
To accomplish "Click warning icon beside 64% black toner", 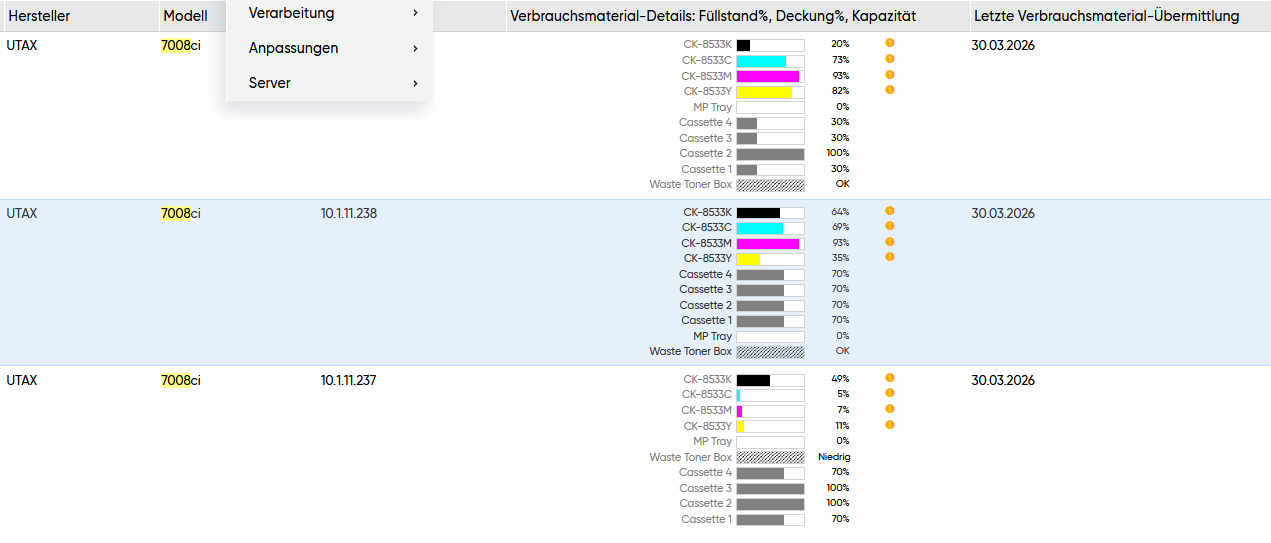I will pos(889,211).
